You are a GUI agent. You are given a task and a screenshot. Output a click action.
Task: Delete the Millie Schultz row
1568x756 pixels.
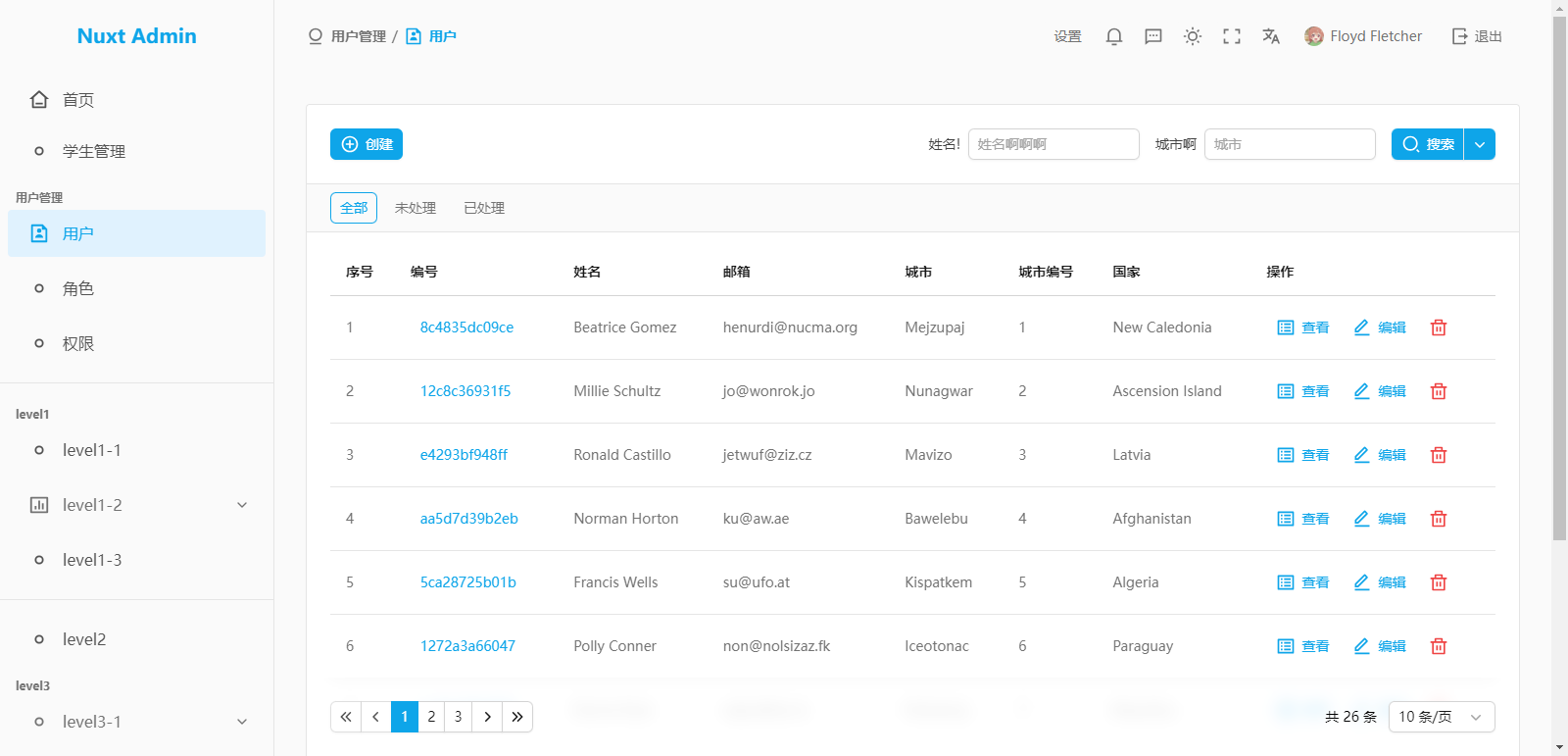pyautogui.click(x=1439, y=391)
